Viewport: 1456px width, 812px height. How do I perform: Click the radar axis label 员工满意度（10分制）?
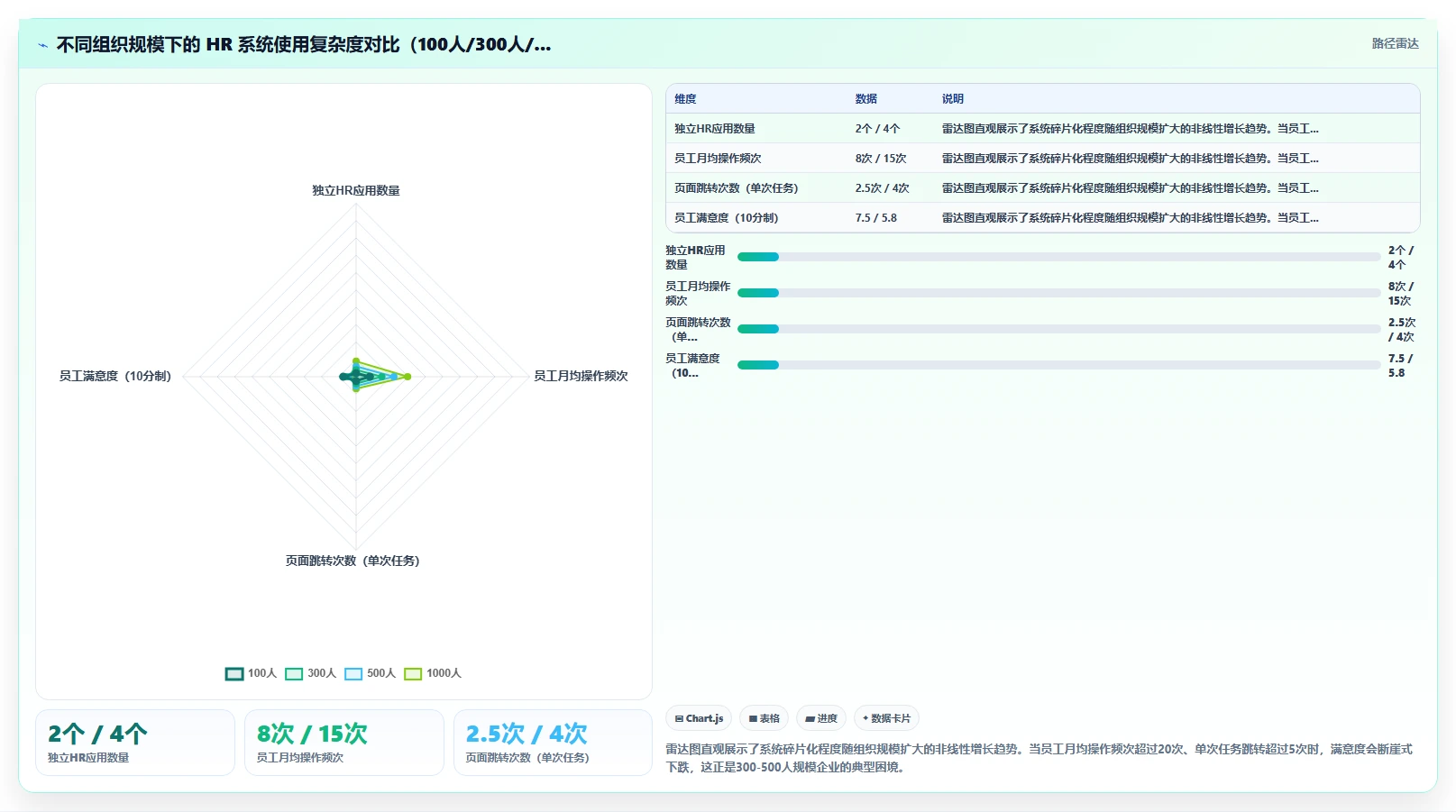point(115,376)
